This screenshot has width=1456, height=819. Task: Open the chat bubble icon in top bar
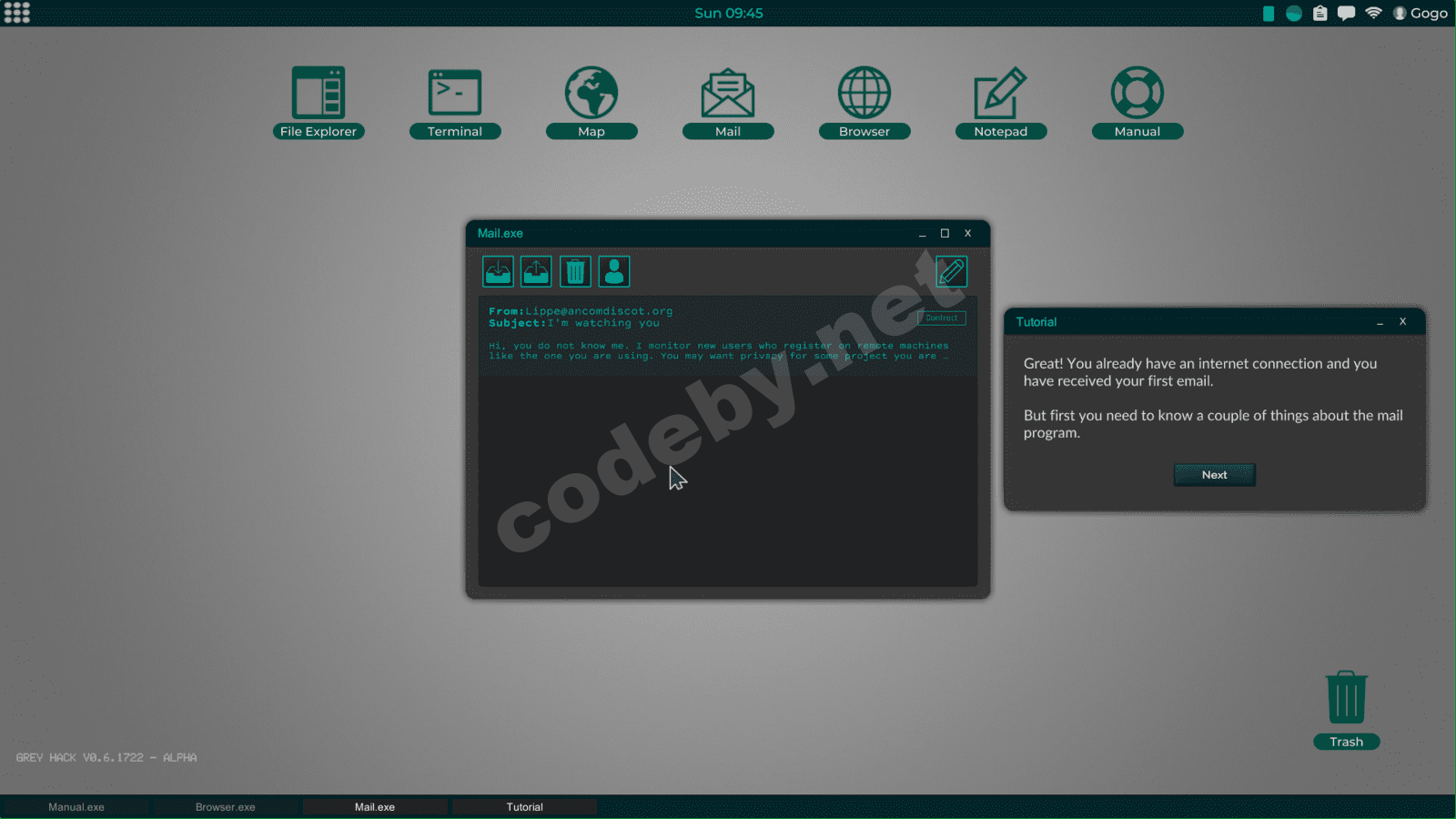(x=1347, y=13)
